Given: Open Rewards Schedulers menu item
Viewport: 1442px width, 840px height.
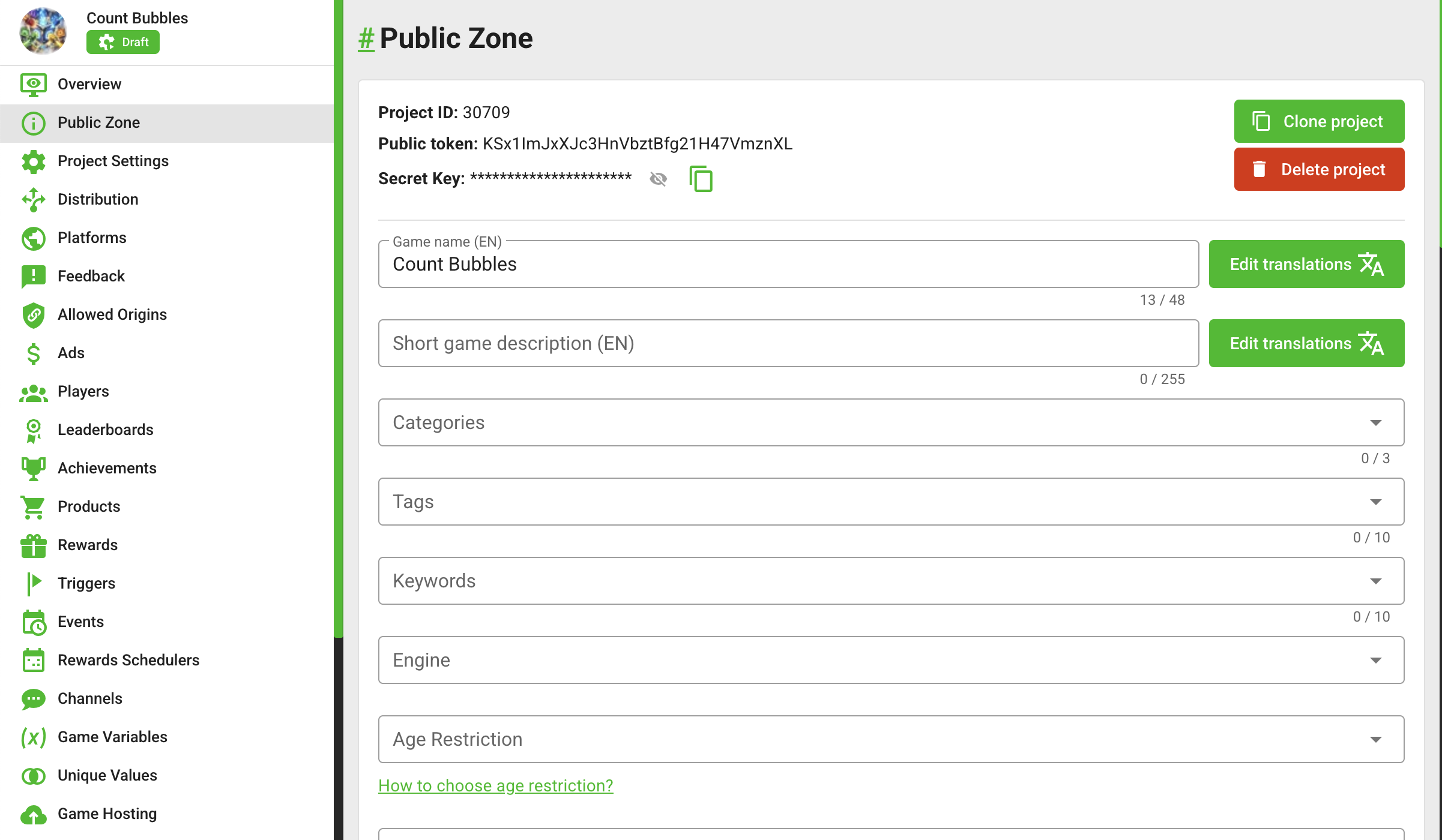Looking at the screenshot, I should 167,660.
